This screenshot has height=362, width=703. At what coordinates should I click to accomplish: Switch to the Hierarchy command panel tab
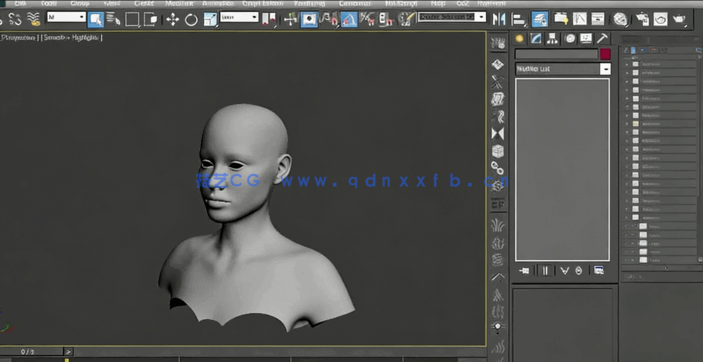tap(552, 39)
